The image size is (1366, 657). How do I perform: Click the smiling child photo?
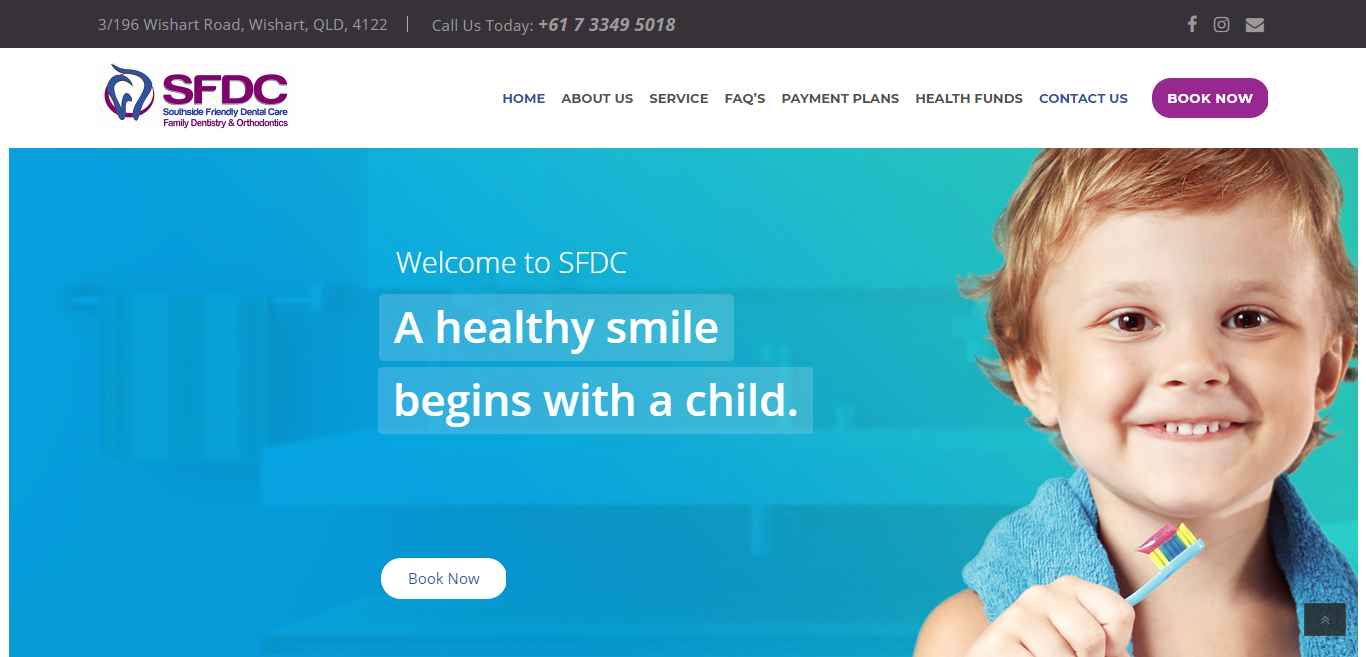[x=1135, y=402]
